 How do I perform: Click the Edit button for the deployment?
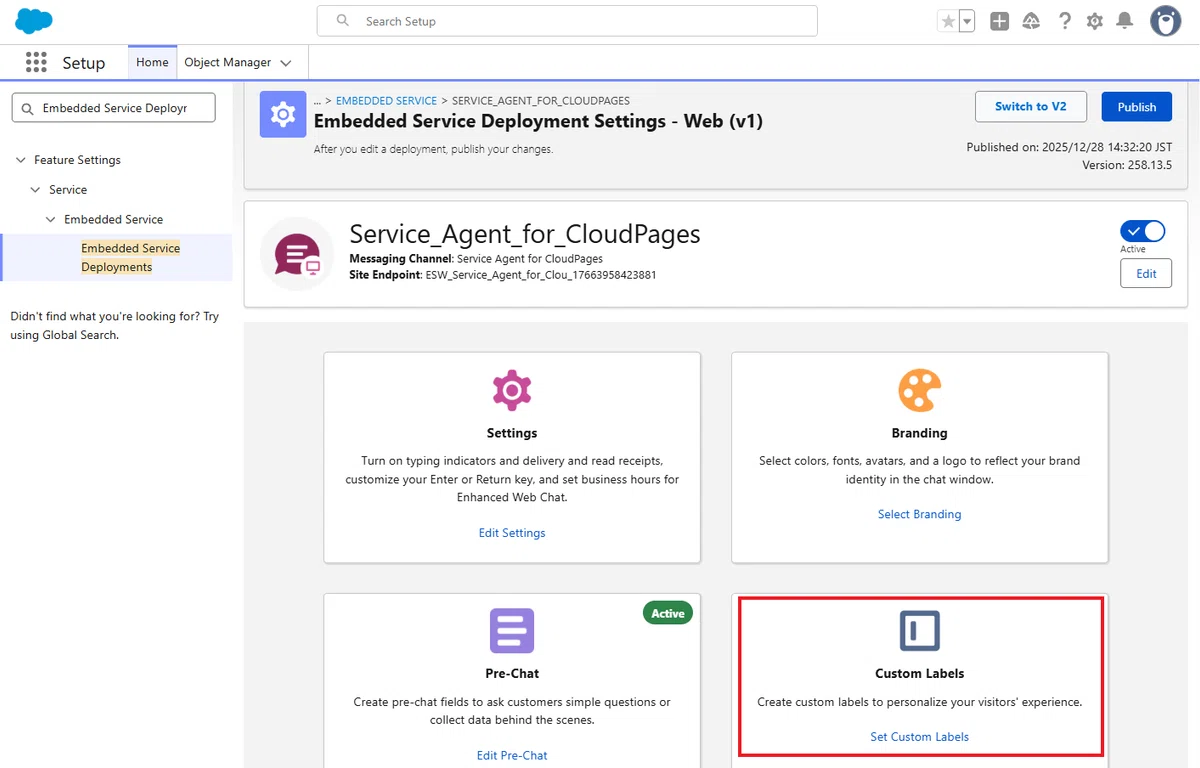click(1146, 273)
